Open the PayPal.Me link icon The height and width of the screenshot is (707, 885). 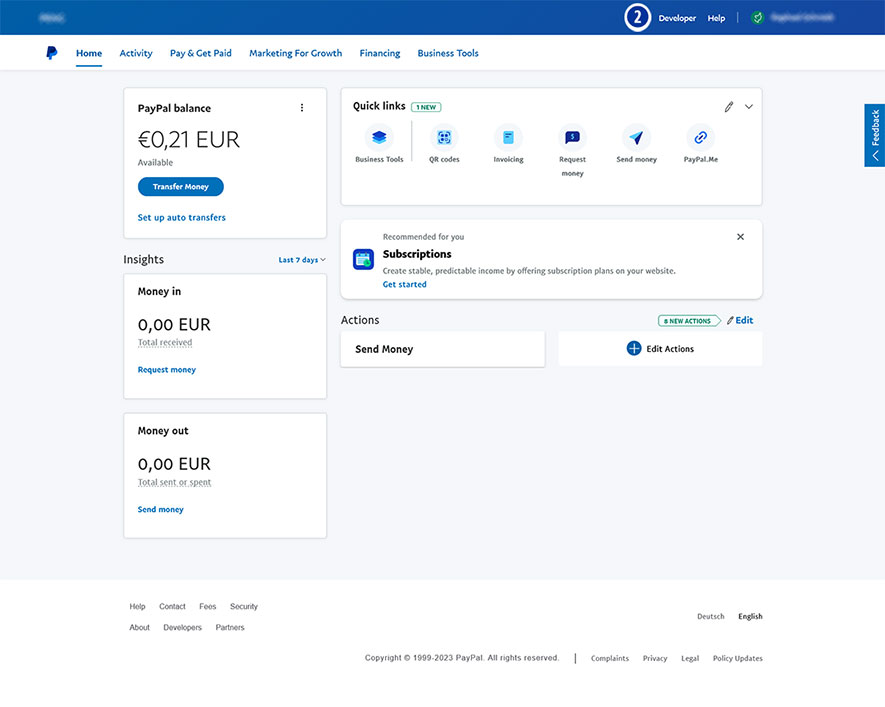(x=700, y=138)
